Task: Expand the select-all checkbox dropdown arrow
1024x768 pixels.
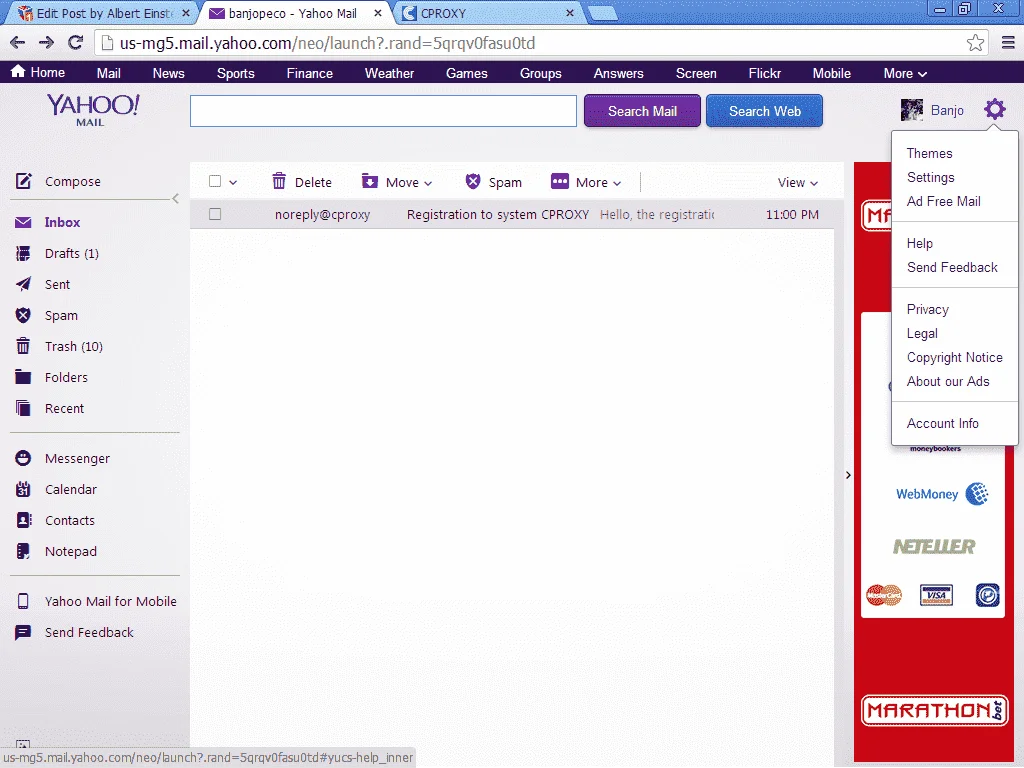Action: coord(232,183)
